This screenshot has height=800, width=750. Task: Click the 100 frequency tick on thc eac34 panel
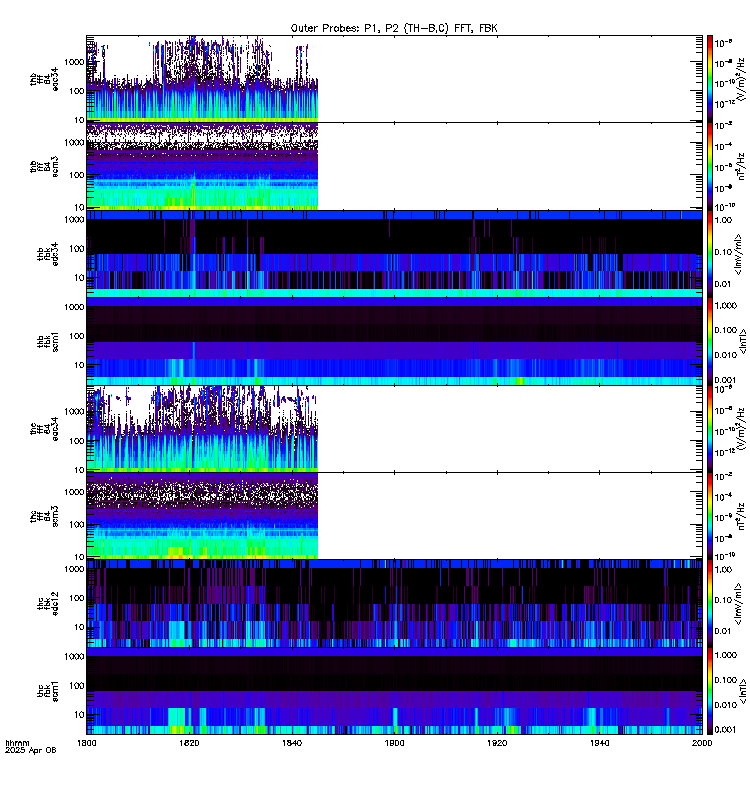click(x=77, y=441)
